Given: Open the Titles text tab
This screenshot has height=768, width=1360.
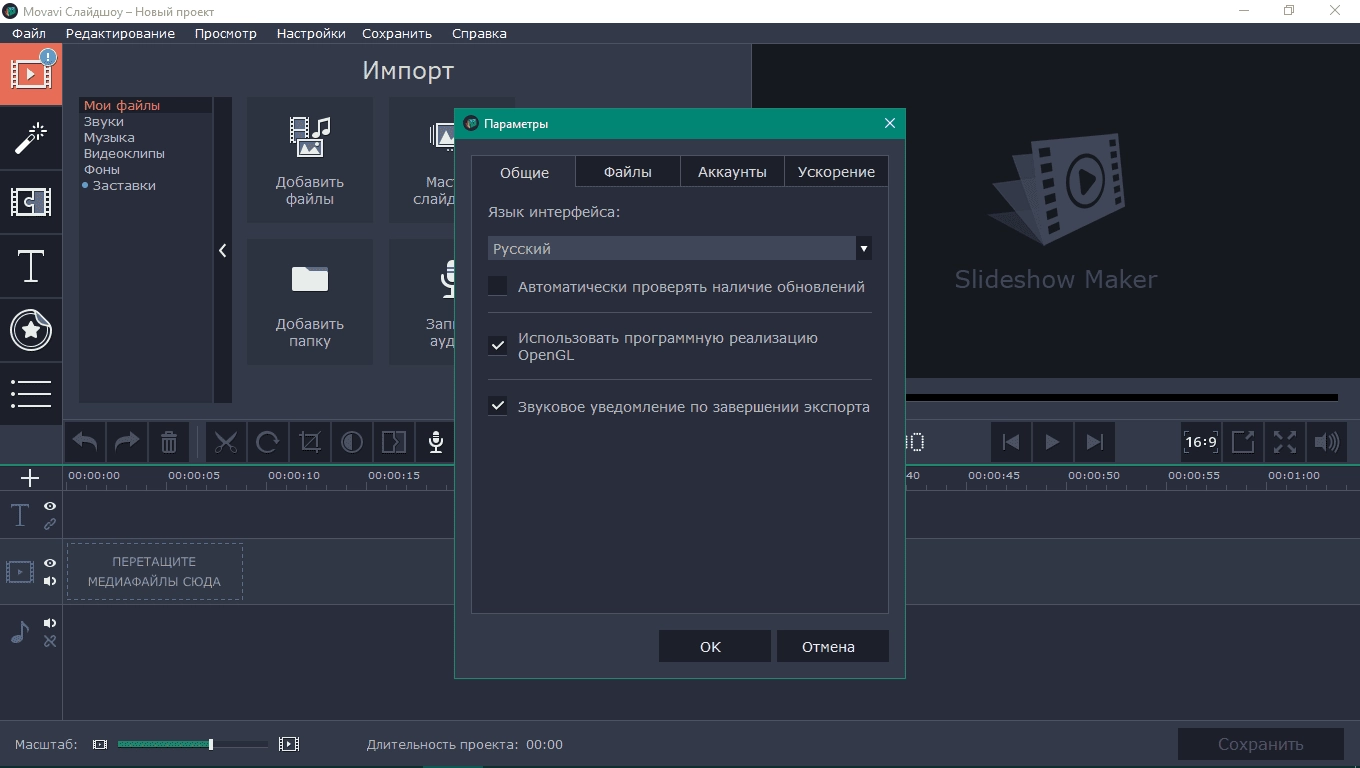Looking at the screenshot, I should pos(31,266).
